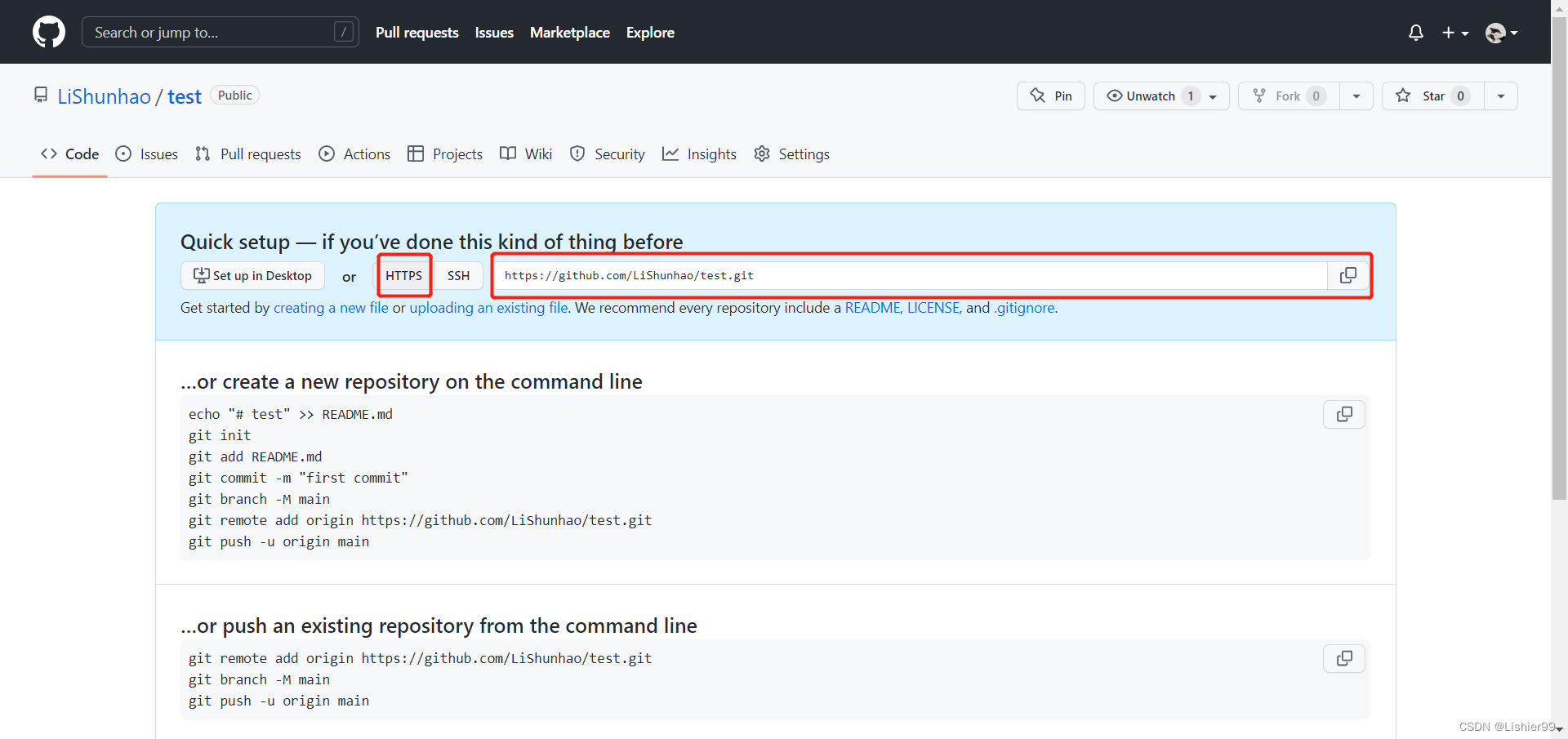Screen dimensions: 1568x739
Task: Click the 'git init' command text
Action: tap(220, 435)
